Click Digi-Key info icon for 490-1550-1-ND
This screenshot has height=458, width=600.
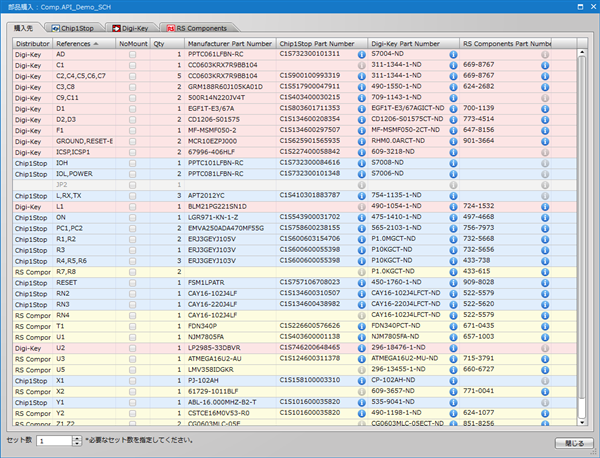coord(453,87)
